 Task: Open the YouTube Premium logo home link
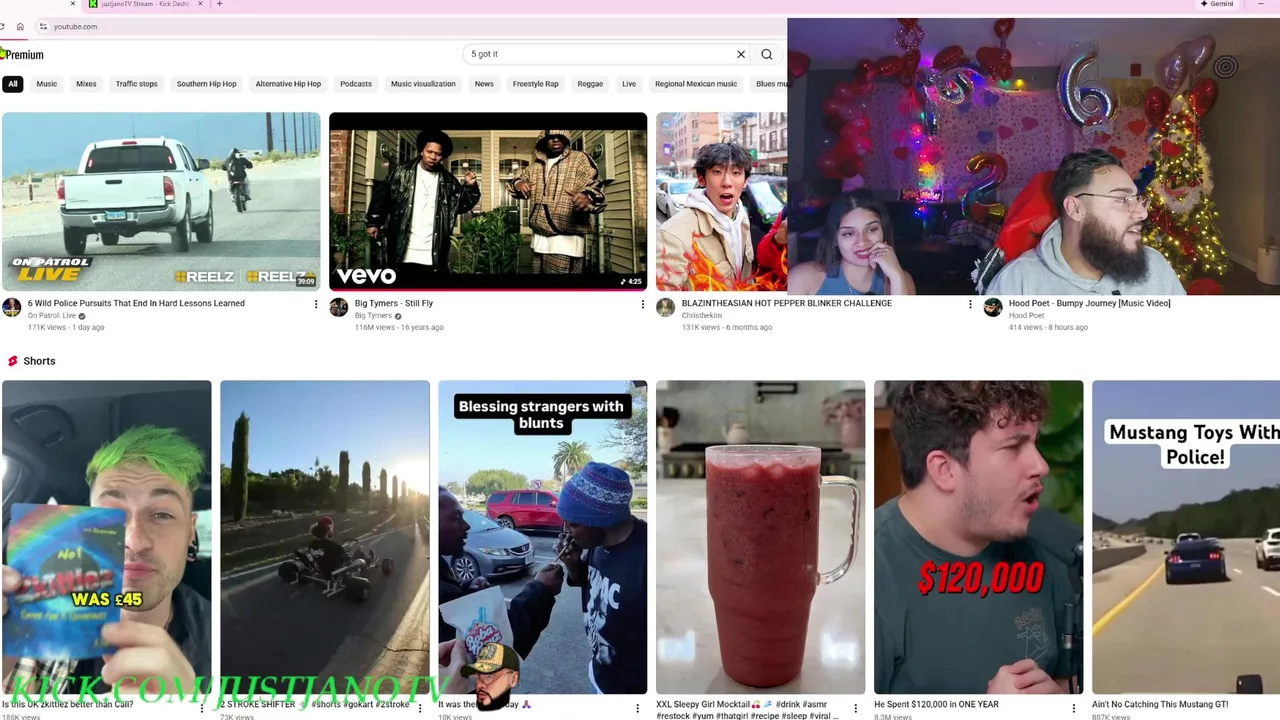[22, 55]
